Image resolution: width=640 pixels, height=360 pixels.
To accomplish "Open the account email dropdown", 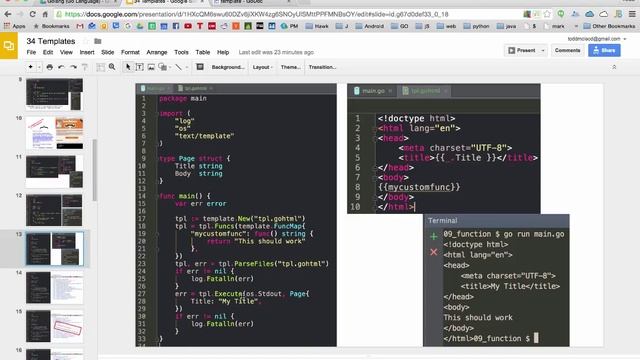I will click(x=597, y=39).
